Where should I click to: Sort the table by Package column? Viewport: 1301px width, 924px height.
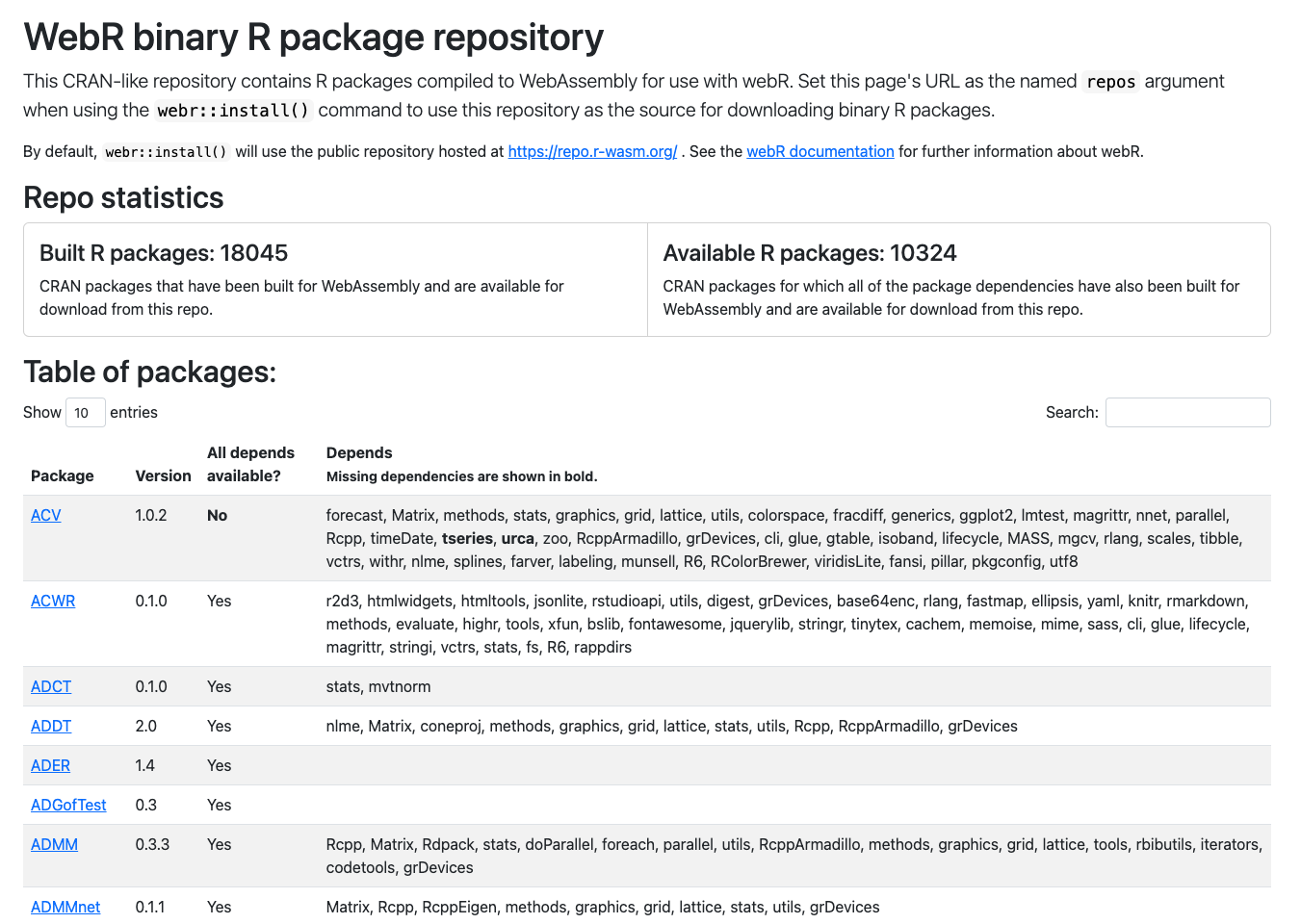pyautogui.click(x=63, y=475)
